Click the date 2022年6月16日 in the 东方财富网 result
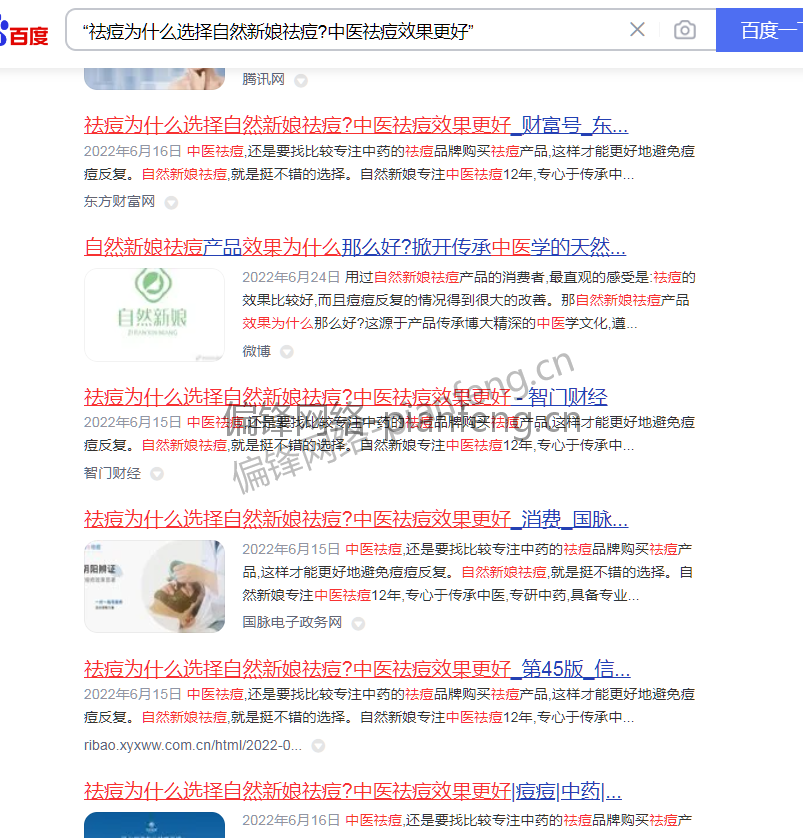The width and height of the screenshot is (803, 838). (x=132, y=151)
